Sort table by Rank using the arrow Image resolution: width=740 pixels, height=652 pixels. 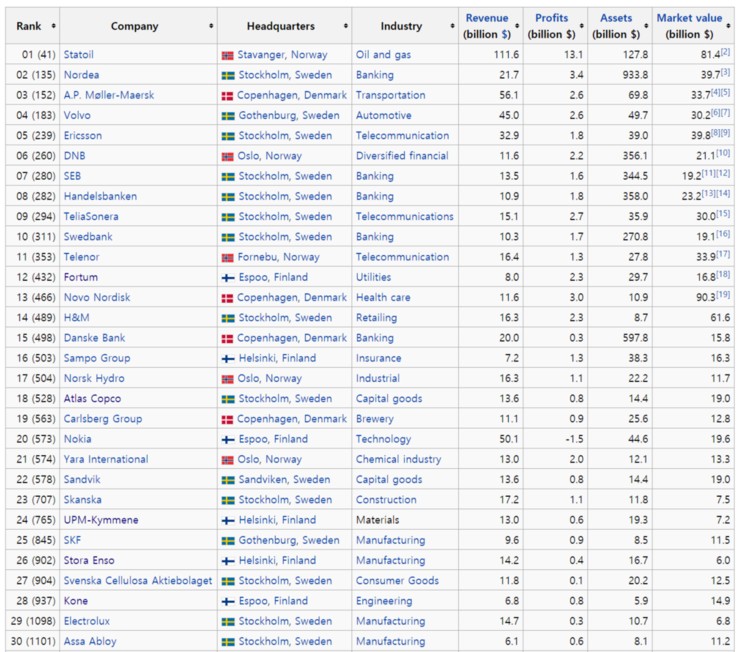(x=53, y=26)
